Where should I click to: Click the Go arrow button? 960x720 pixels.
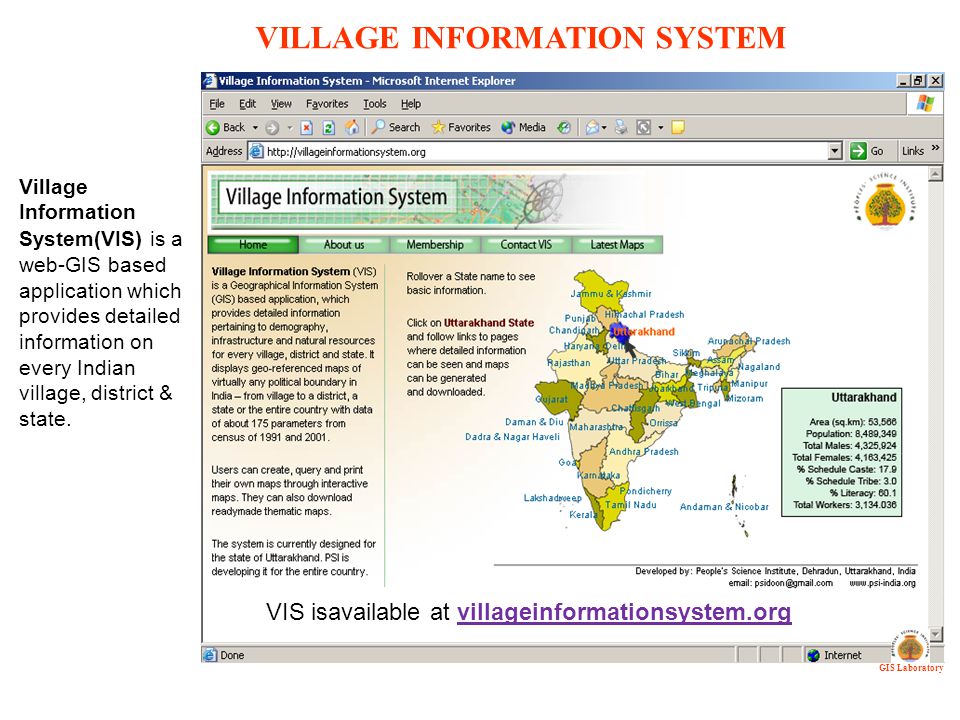click(858, 151)
